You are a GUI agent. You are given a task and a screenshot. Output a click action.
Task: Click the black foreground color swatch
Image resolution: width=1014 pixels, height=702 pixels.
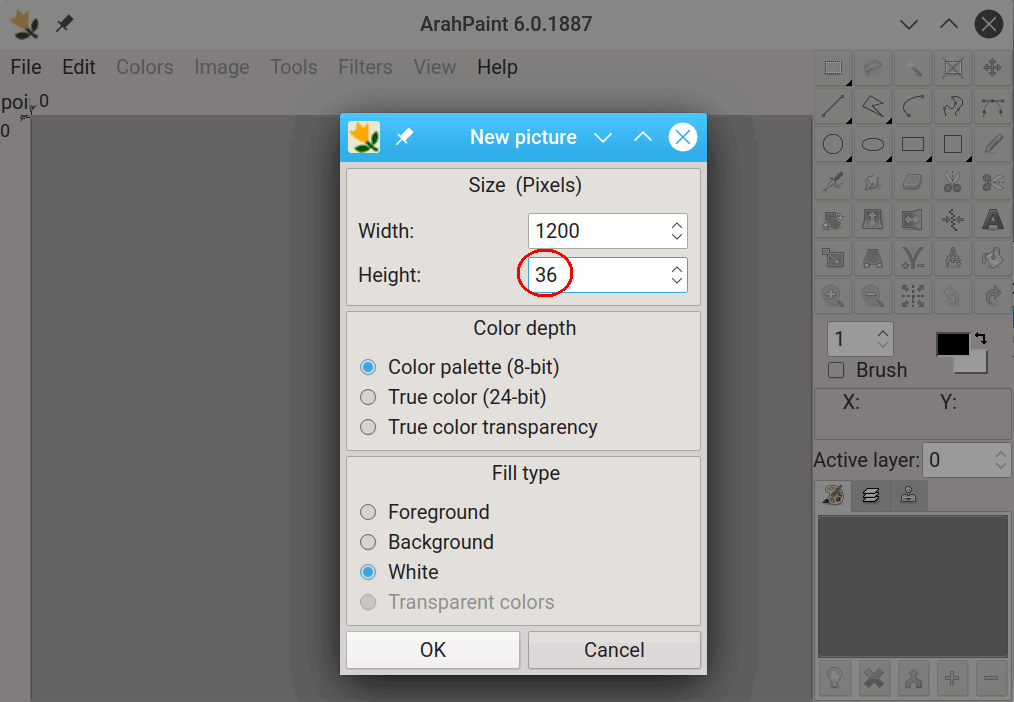pos(952,345)
